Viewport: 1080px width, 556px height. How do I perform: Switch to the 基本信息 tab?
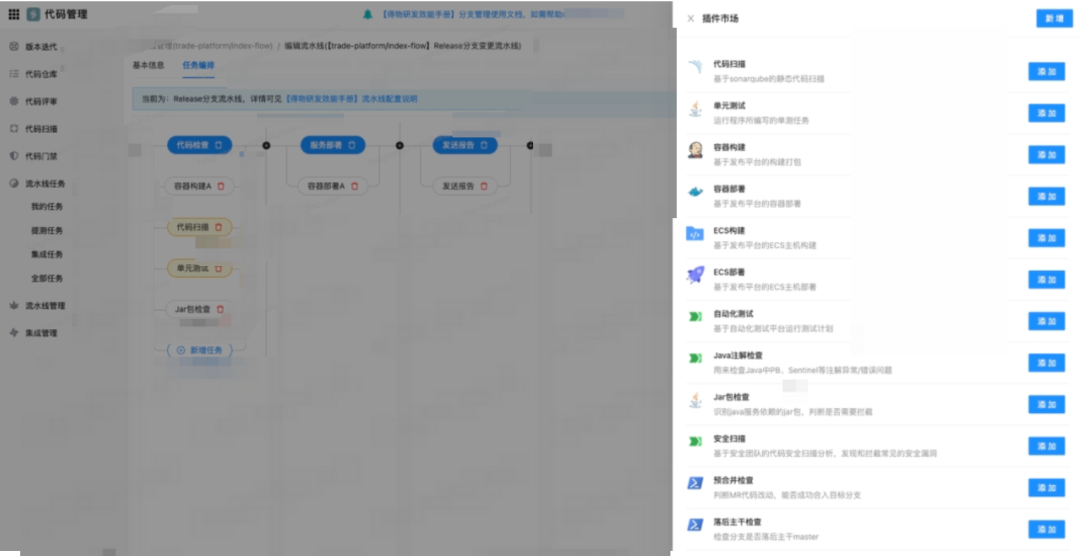(148, 65)
